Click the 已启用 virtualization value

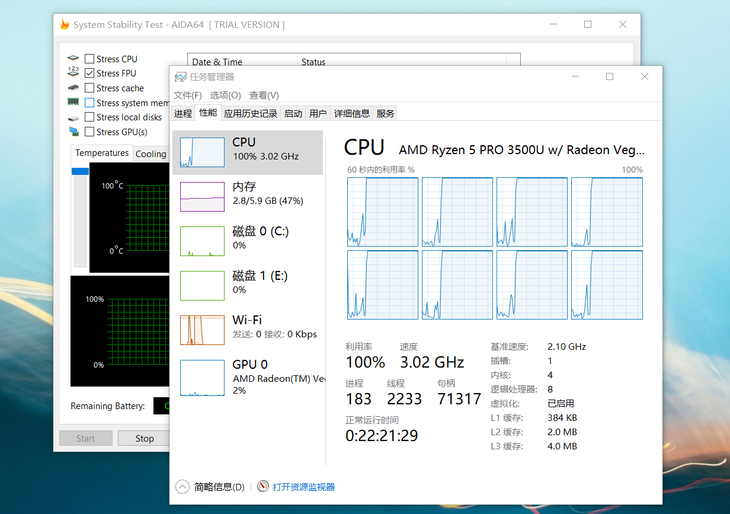coord(561,404)
